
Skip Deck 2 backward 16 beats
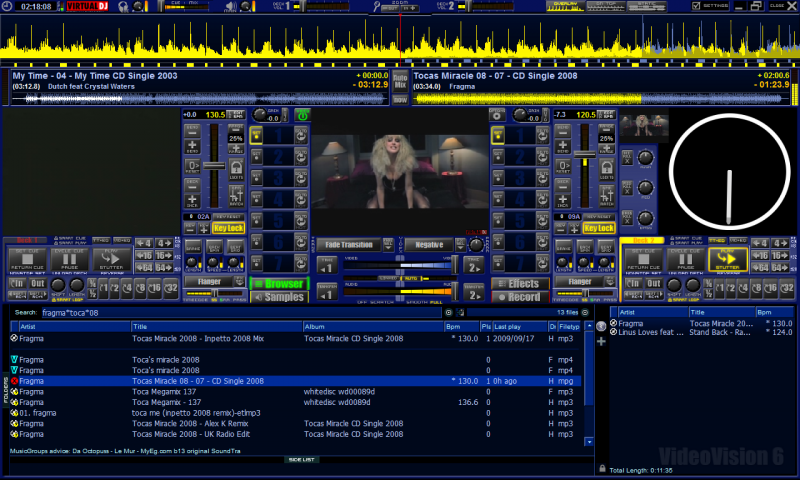click(760, 256)
